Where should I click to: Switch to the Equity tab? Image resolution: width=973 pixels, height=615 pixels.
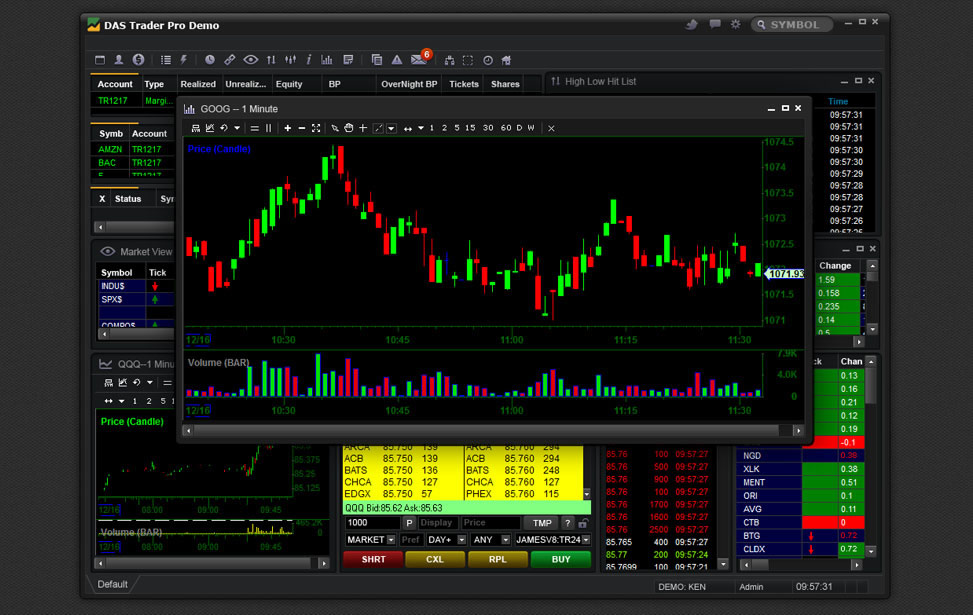pyautogui.click(x=288, y=84)
